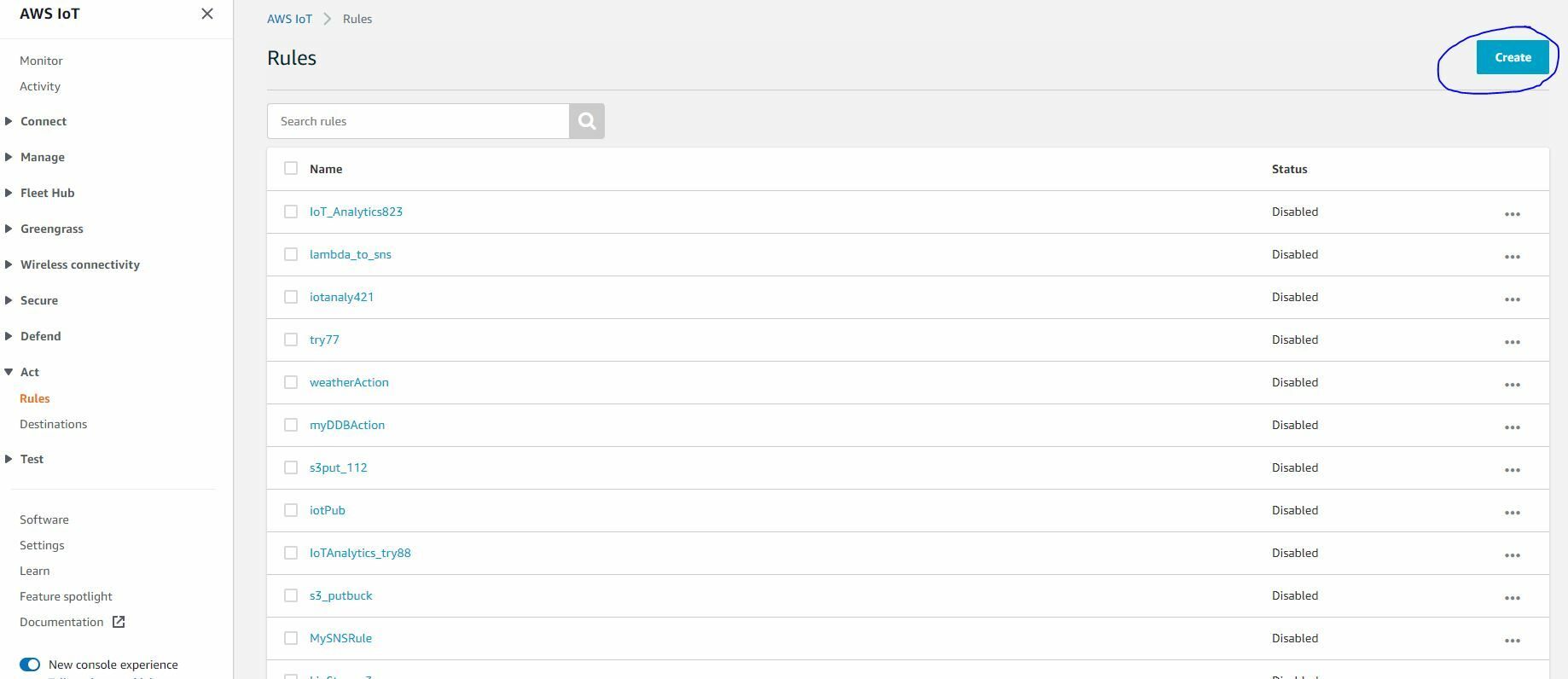The height and width of the screenshot is (679, 1568).
Task: Open the Settings sidebar item
Action: coord(42,545)
